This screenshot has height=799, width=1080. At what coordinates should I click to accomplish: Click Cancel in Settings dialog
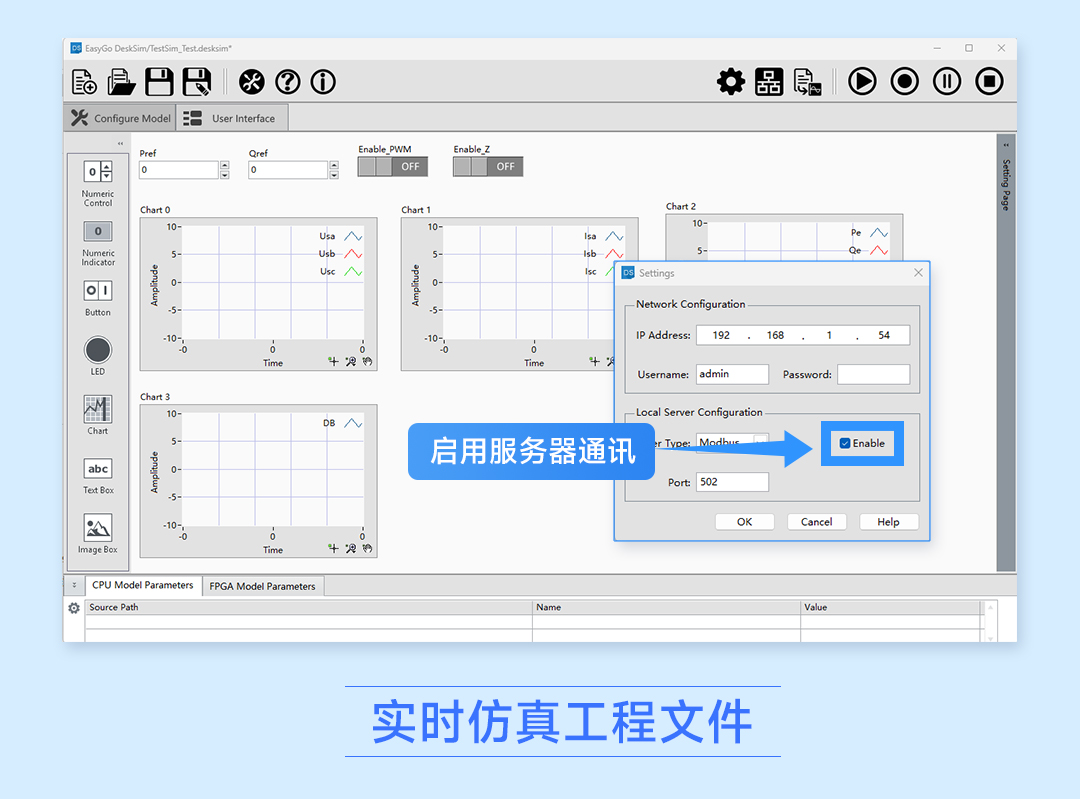click(816, 522)
